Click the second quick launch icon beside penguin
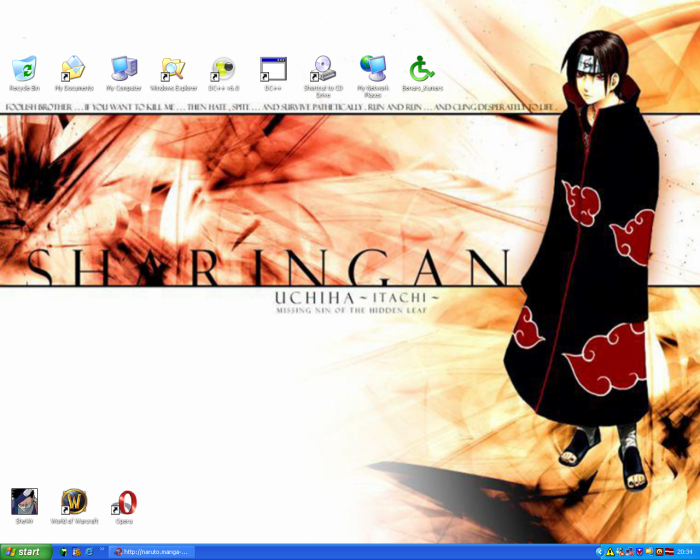The height and width of the screenshot is (560, 700). [76, 552]
